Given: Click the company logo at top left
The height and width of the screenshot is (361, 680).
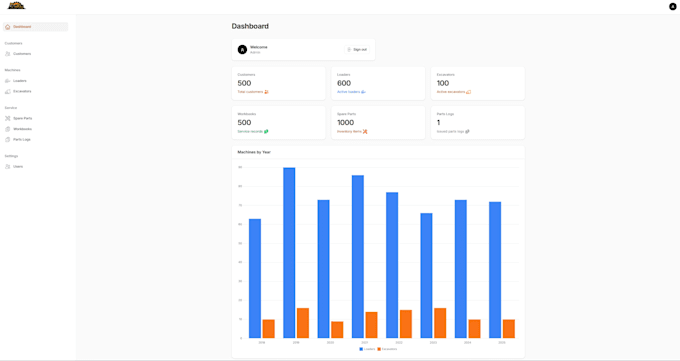Looking at the screenshot, I should (16, 6).
